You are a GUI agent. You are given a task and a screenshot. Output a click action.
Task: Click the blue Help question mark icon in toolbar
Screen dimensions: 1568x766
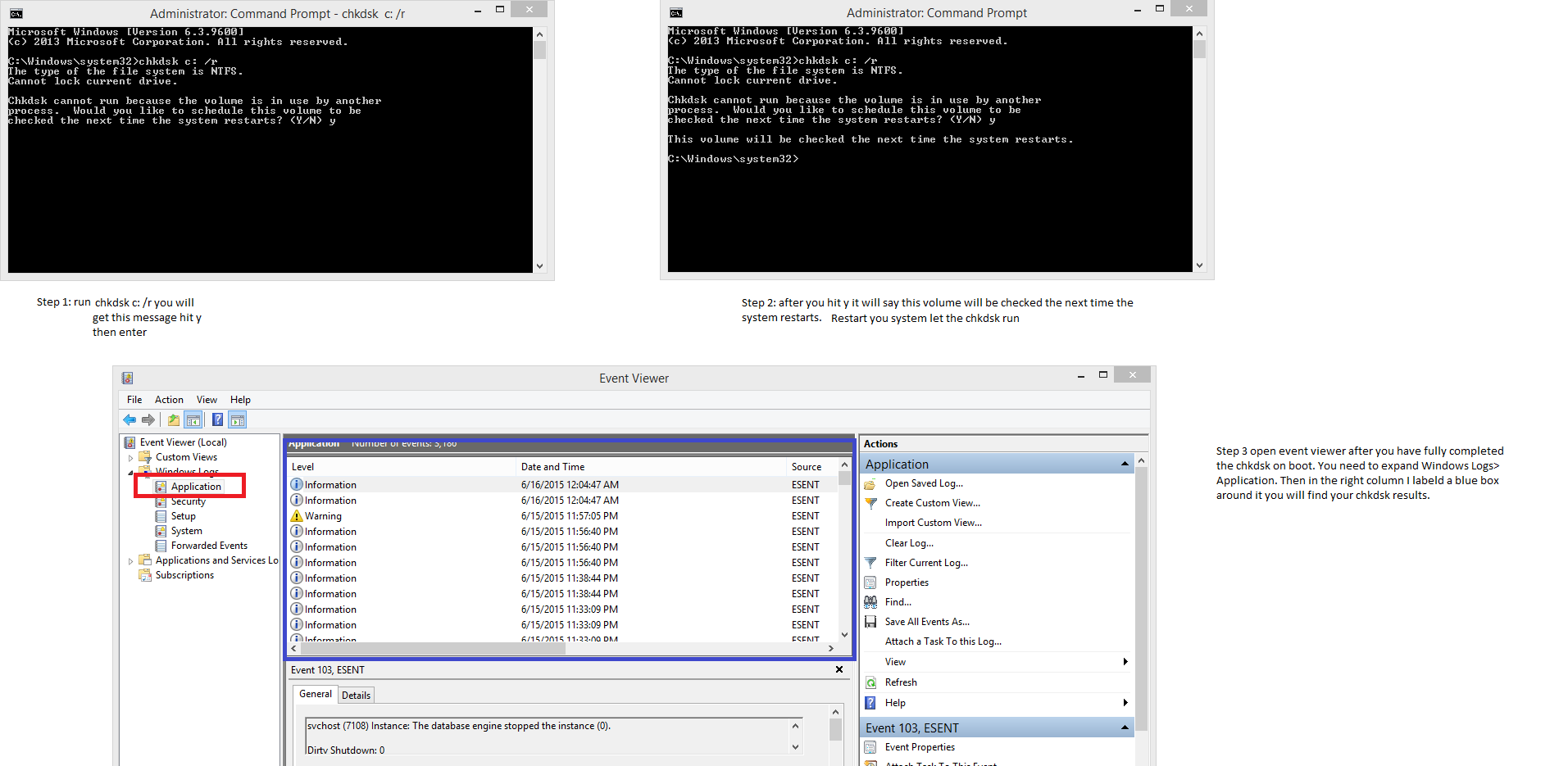(217, 420)
